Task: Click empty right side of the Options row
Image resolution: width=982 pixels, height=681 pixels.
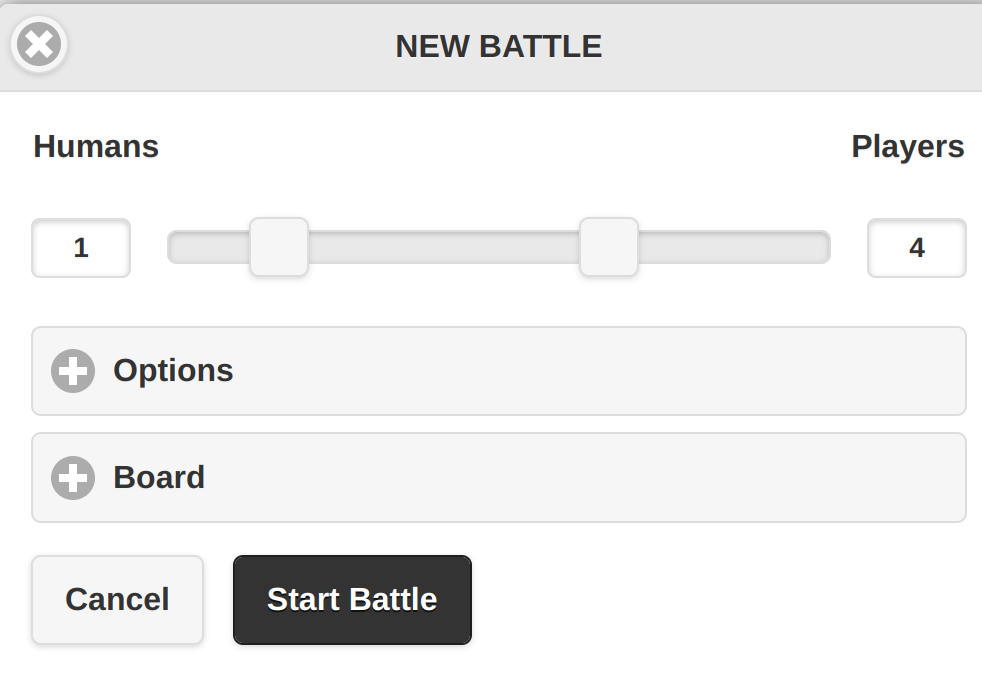Action: 800,371
